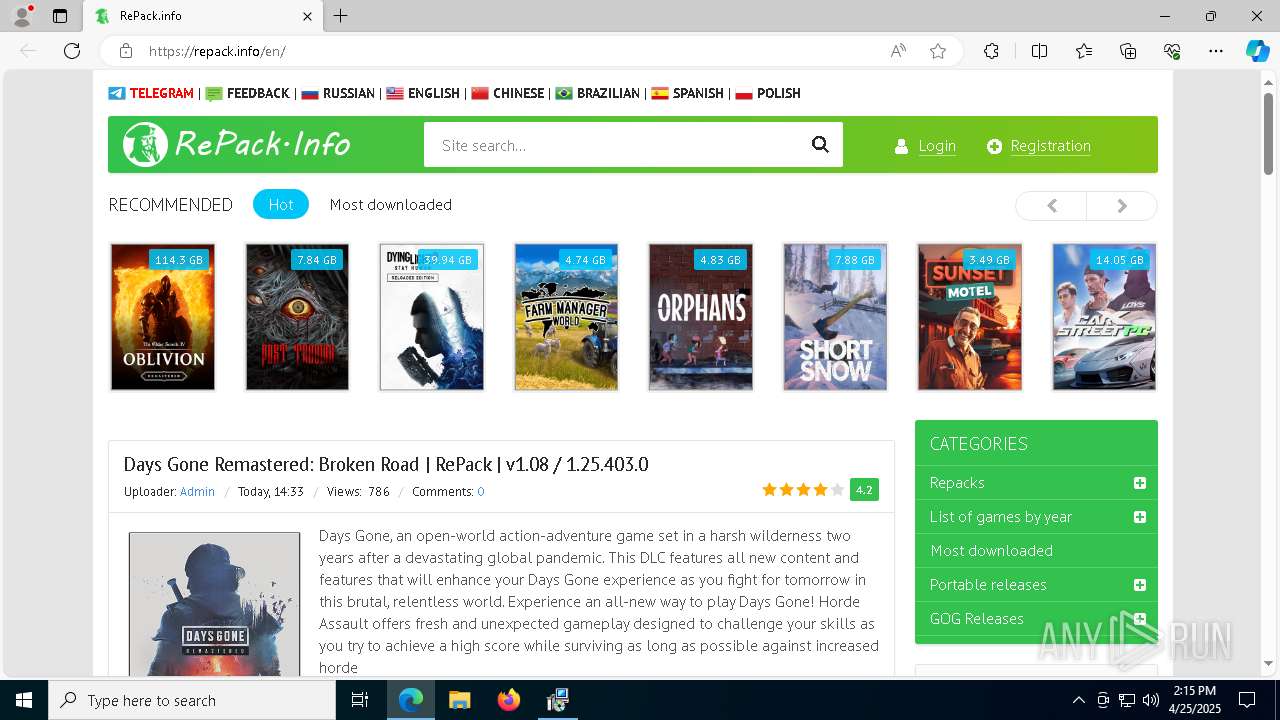Select the Hot tab
Image resolution: width=1280 pixels, height=720 pixels.
[281, 204]
